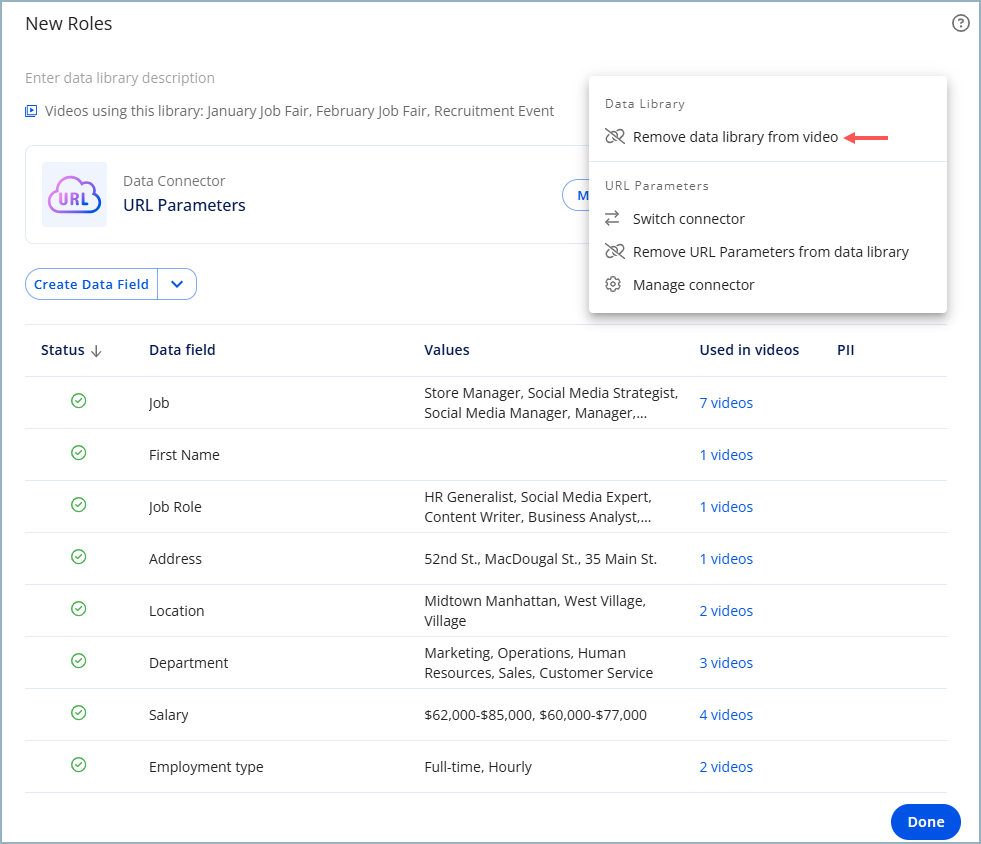The width and height of the screenshot is (981, 844).
Task: Click the Used in videos column header
Action: [749, 350]
